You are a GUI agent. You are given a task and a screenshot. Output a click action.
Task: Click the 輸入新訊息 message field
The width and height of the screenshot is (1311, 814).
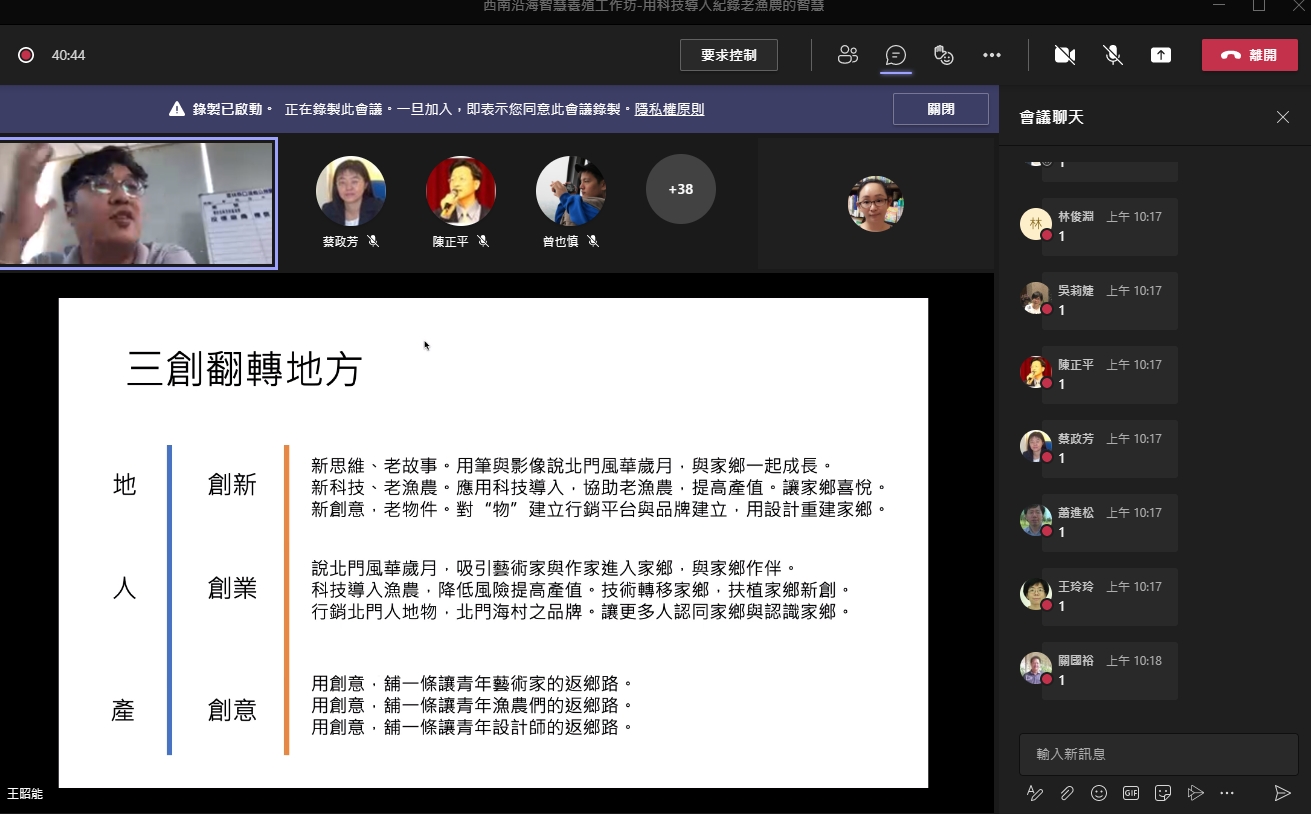[x=1158, y=754]
